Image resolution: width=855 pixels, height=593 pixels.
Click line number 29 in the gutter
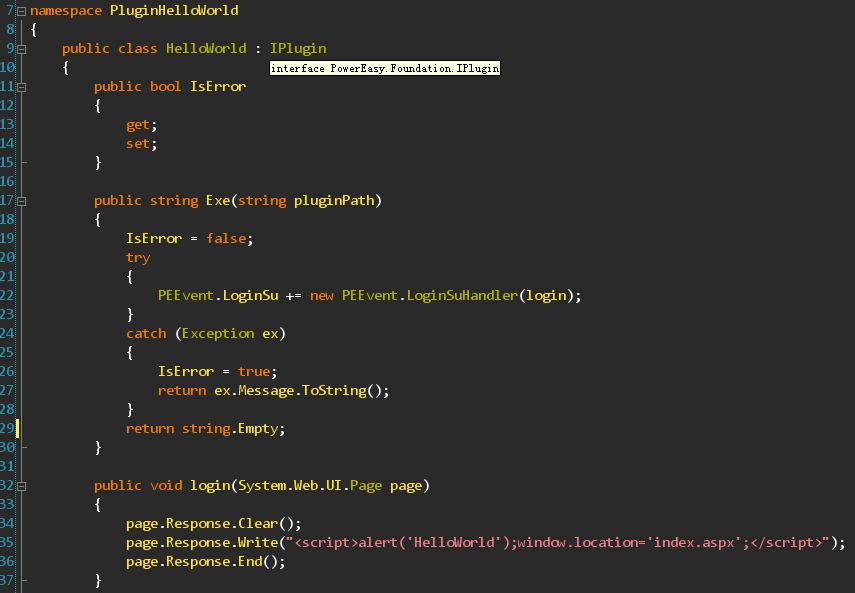point(7,428)
